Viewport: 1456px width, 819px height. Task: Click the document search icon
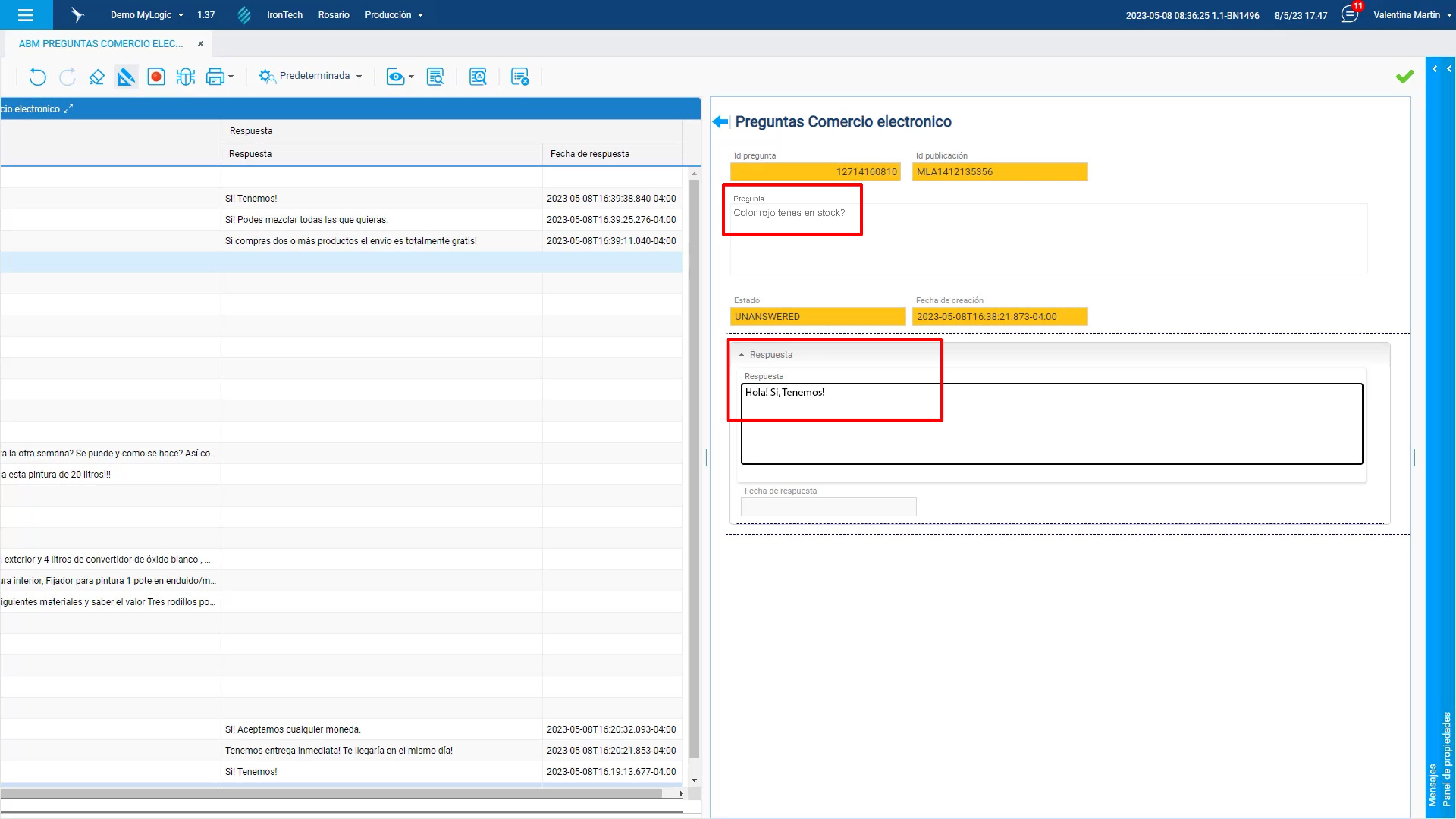tap(435, 76)
